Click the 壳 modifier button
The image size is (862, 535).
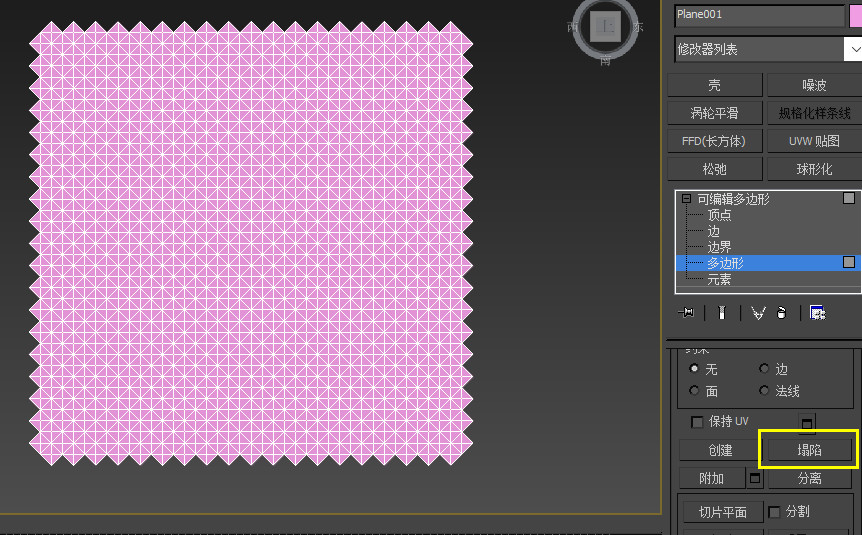(715, 85)
